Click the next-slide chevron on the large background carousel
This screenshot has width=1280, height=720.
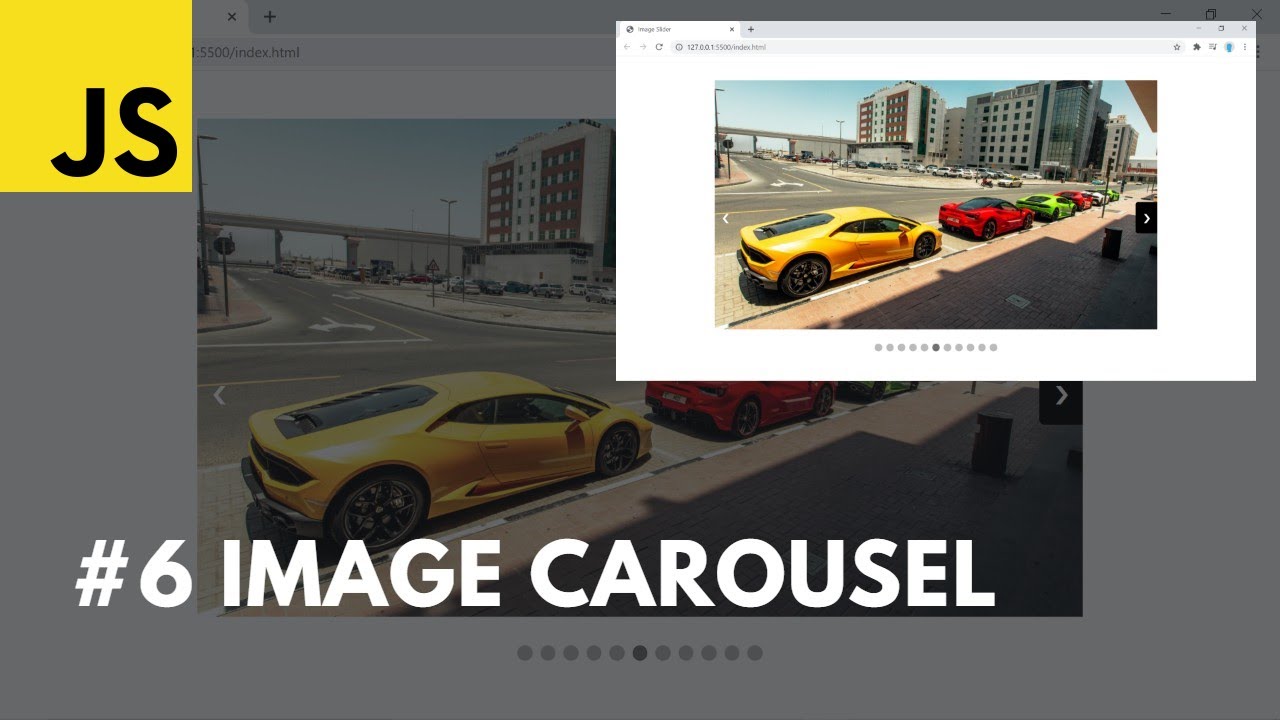click(x=1061, y=396)
